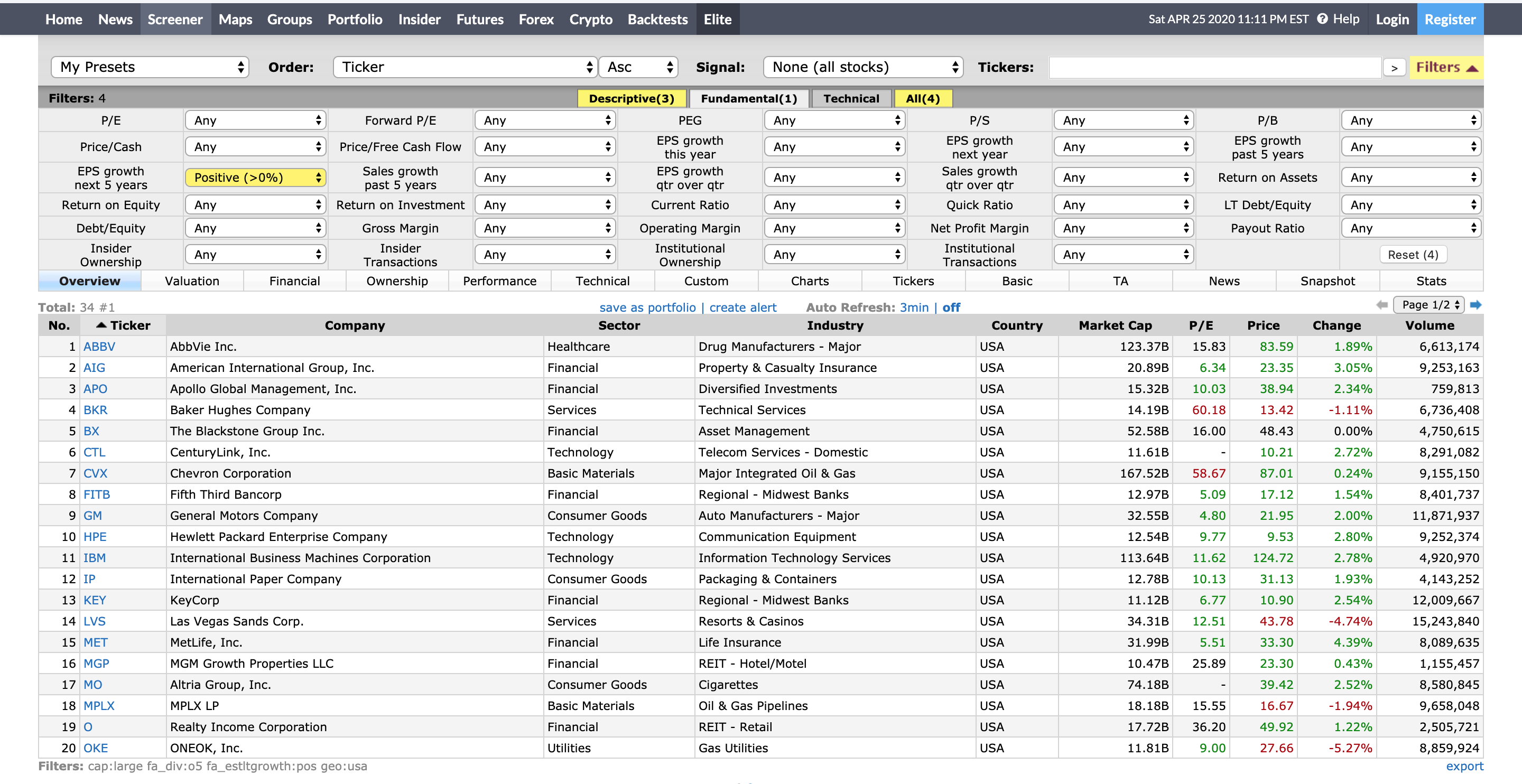
Task: Open the Maps menu item
Action: click(235, 19)
